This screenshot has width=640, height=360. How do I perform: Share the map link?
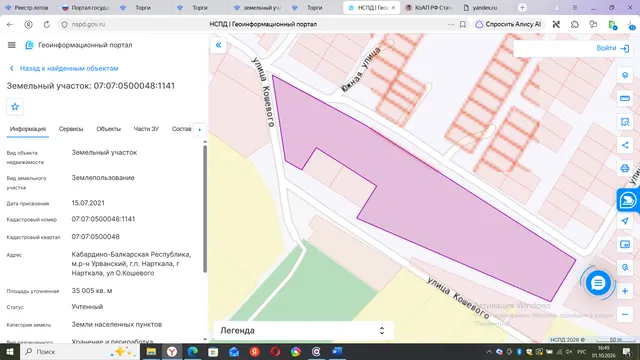[625, 145]
